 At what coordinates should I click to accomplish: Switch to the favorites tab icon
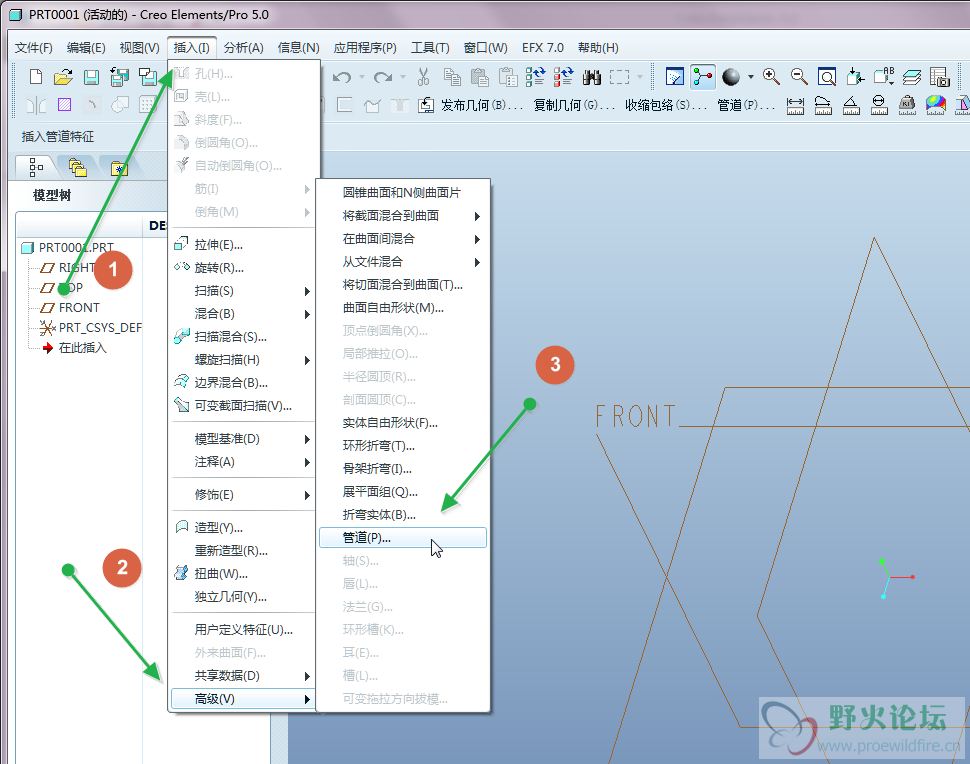[119, 168]
